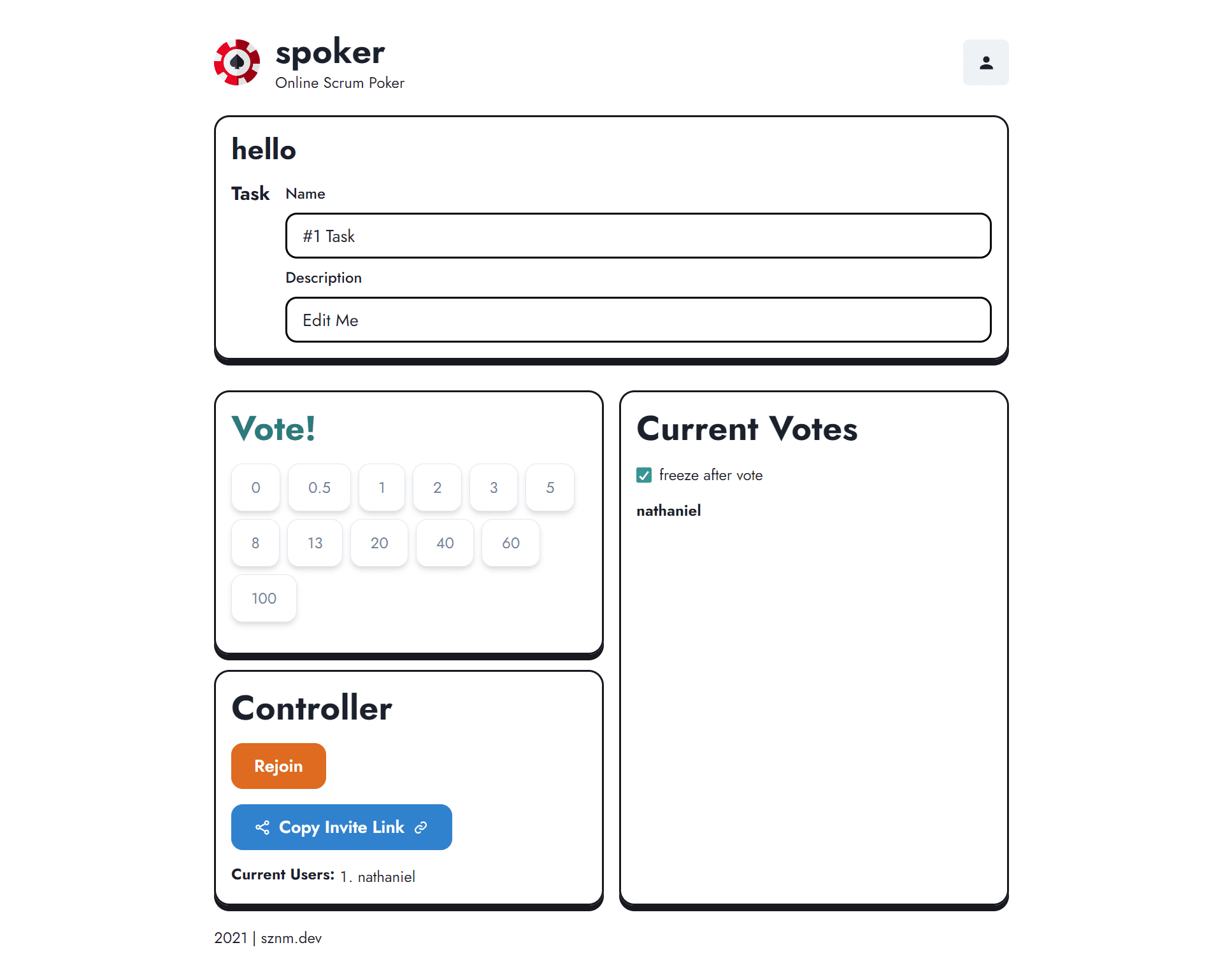Click the Task Name field labeled #1 Task
The image size is (1223, 980).
[x=638, y=235]
